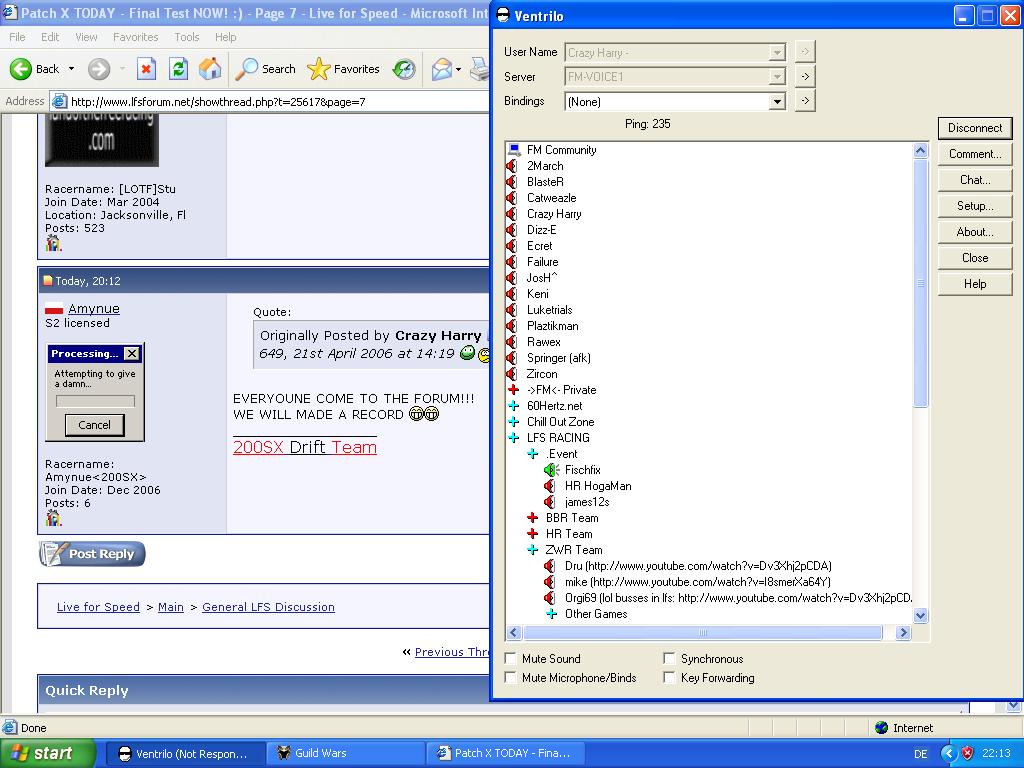Viewport: 1024px width, 768px height.
Task: Open IE History toolbar icon
Action: click(404, 69)
